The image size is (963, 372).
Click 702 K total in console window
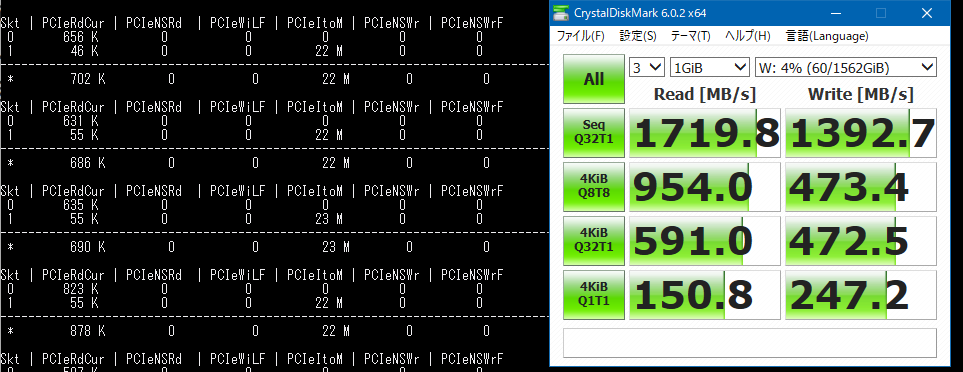pos(88,79)
